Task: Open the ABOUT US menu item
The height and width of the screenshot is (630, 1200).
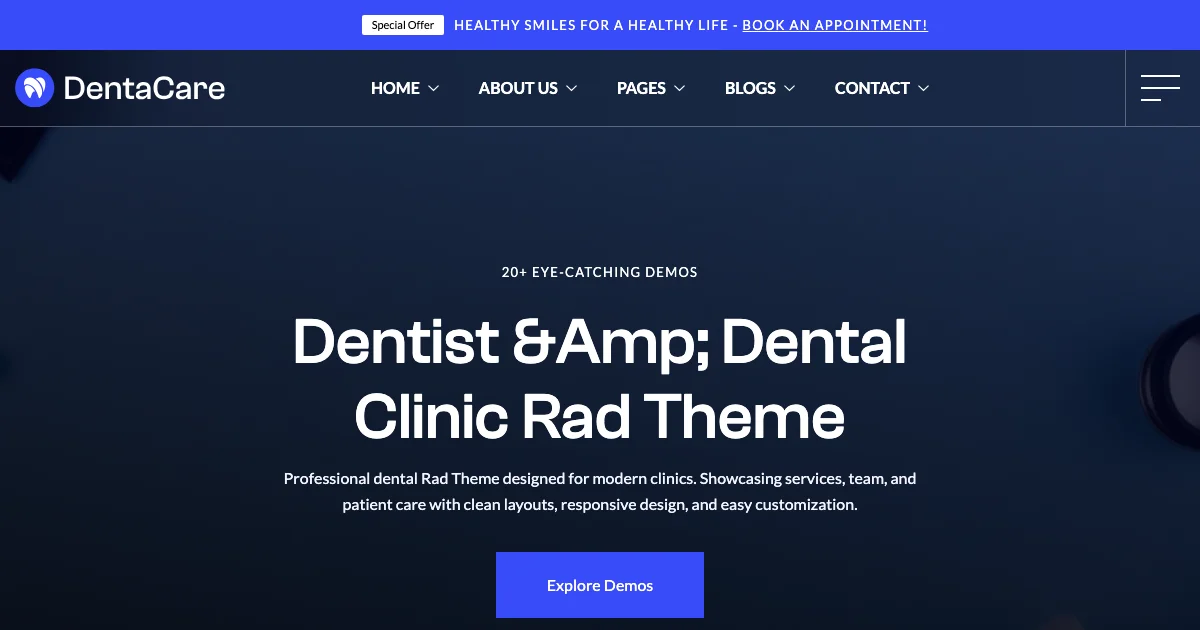Action: pos(518,88)
